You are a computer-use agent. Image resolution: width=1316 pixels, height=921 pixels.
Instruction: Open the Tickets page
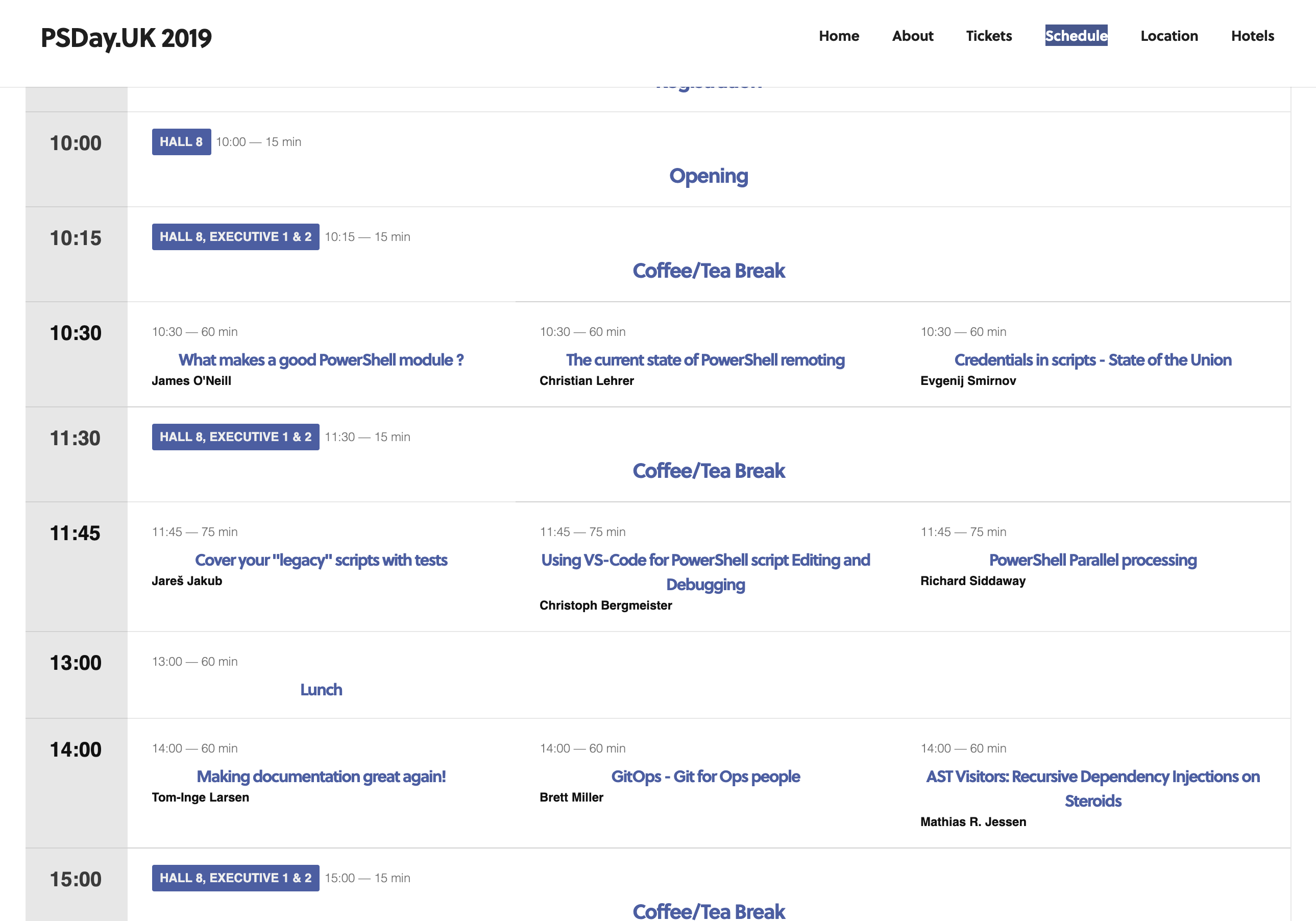989,36
